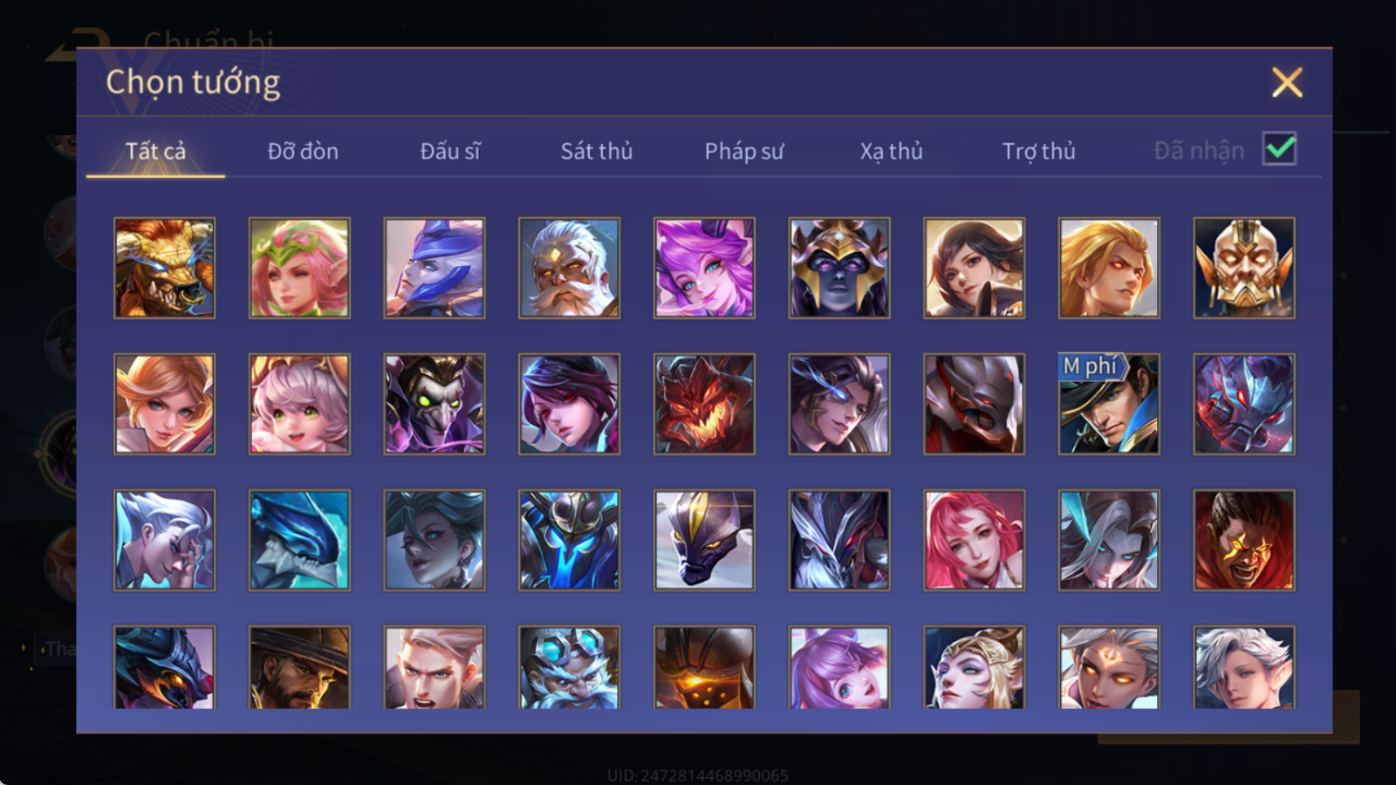Image resolution: width=1396 pixels, height=785 pixels.
Task: Choose the white-bearded old man hero
Action: point(569,268)
